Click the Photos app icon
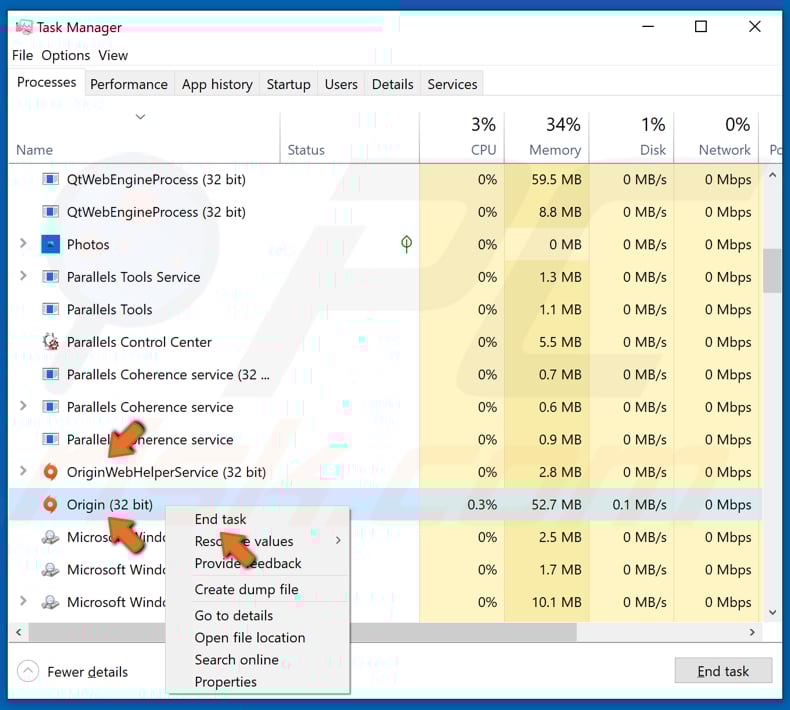Viewport: 790px width, 710px height. [50, 244]
